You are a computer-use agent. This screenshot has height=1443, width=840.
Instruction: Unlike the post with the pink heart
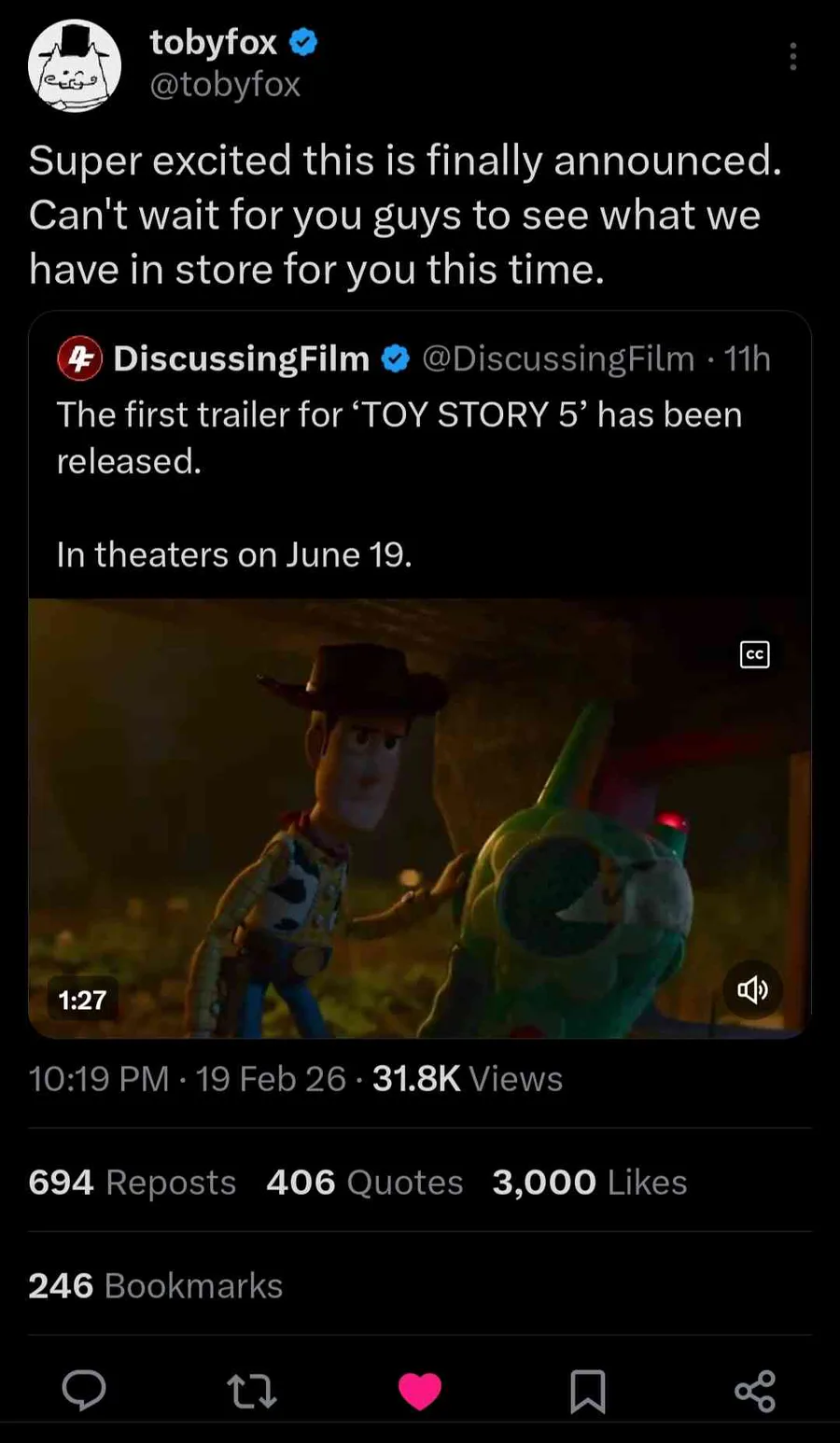[420, 1391]
